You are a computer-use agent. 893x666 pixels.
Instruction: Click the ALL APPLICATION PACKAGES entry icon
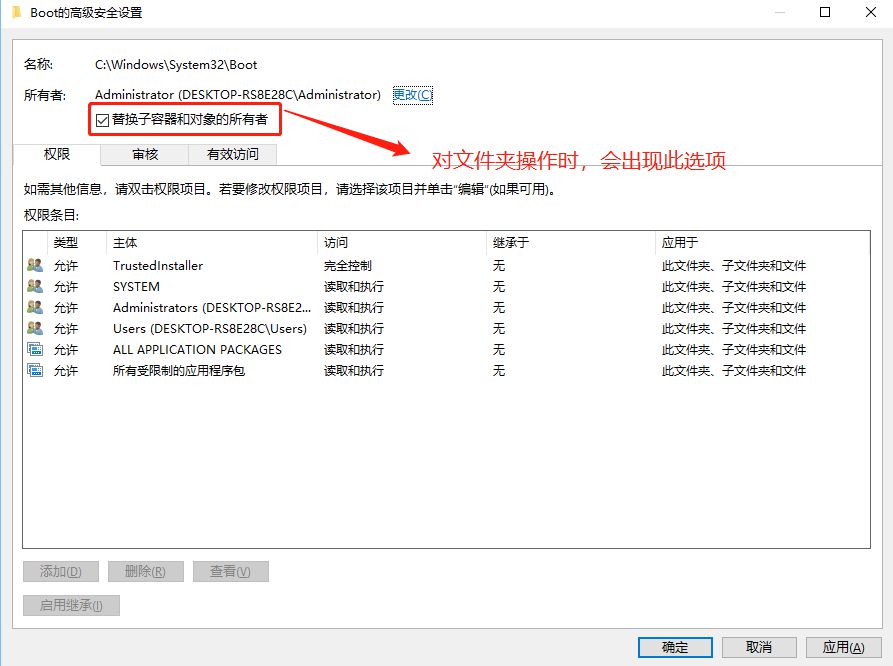(35, 350)
